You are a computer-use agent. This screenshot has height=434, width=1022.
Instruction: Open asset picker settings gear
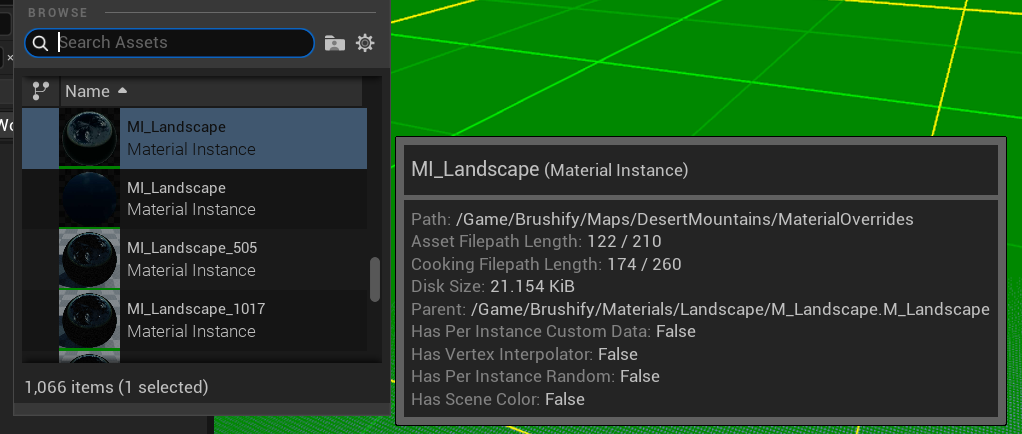coord(365,43)
